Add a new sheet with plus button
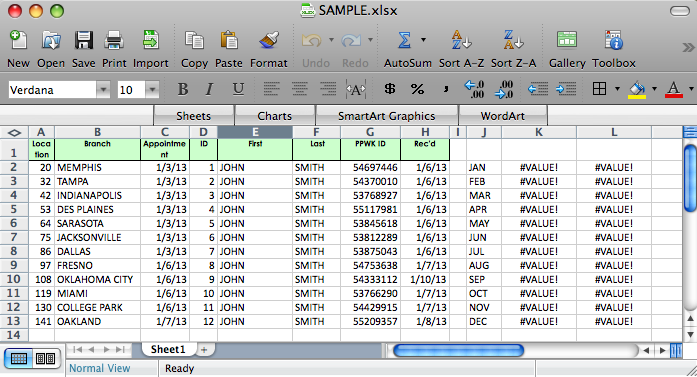This screenshot has height=377, width=697. (x=204, y=350)
